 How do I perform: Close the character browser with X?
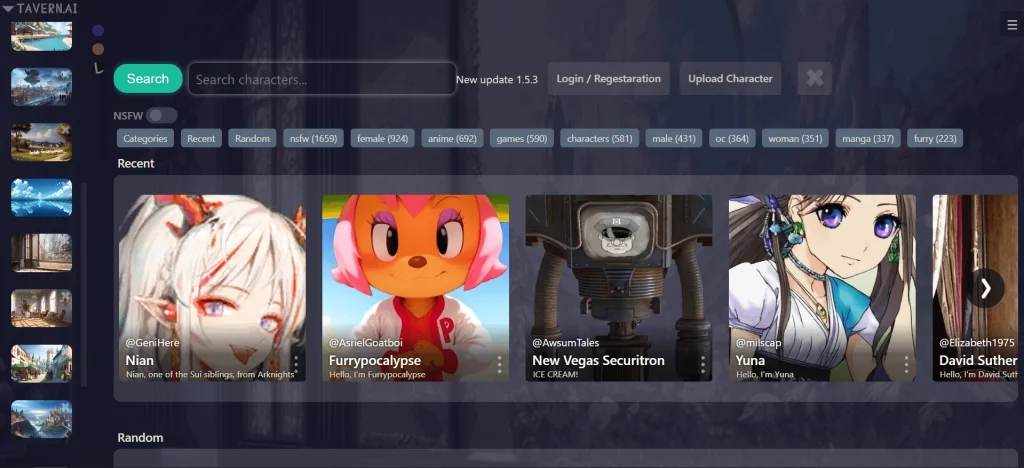814,78
